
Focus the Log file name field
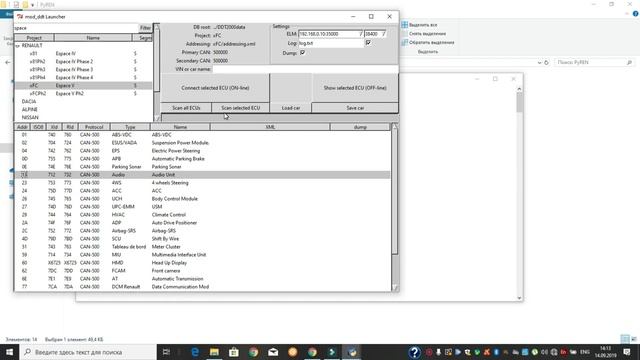pos(331,43)
